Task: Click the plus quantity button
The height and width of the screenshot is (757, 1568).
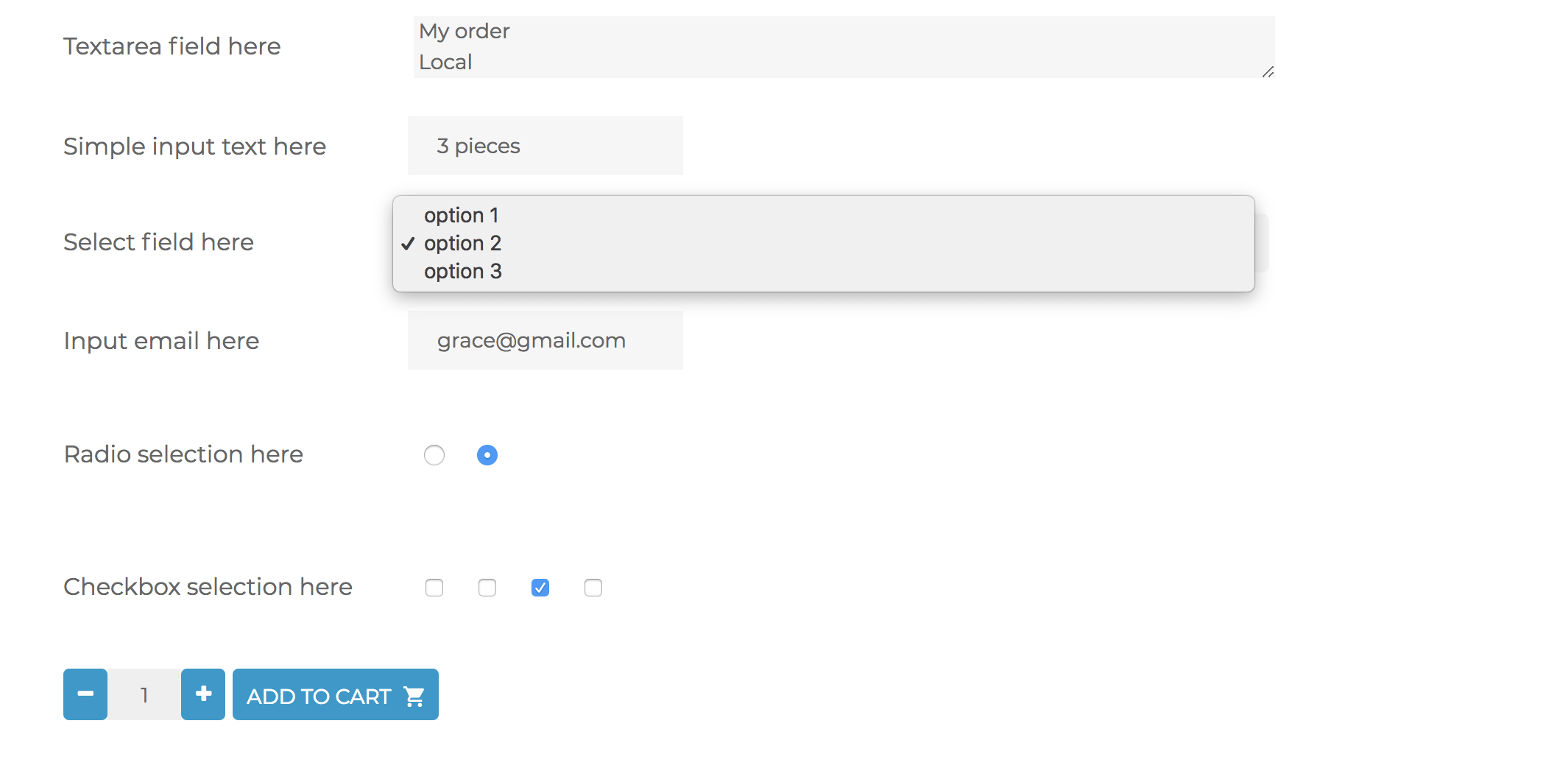Action: (203, 694)
